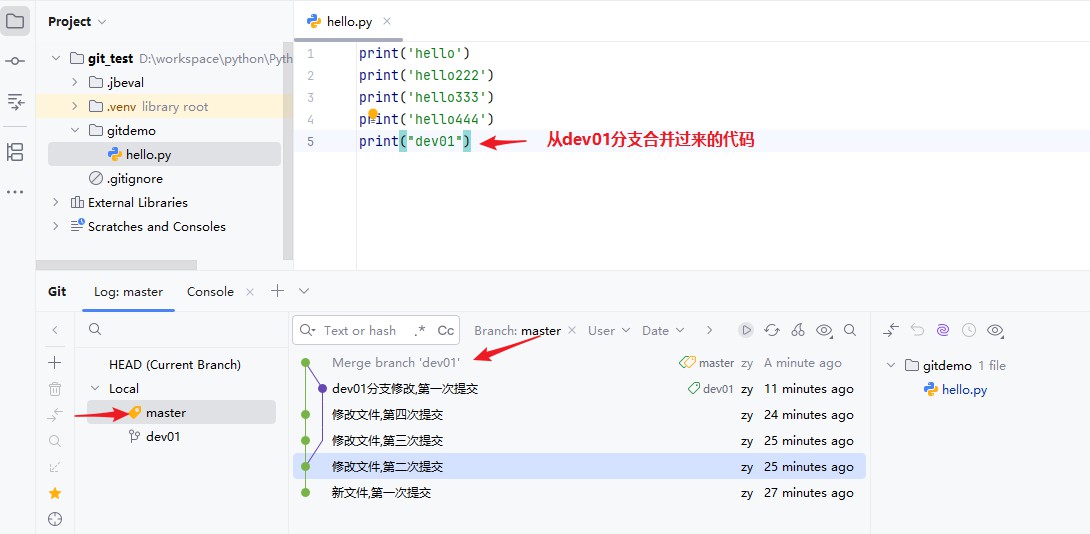1090x534 pixels.
Task: Click the branches pane search icon
Action: coord(95,330)
